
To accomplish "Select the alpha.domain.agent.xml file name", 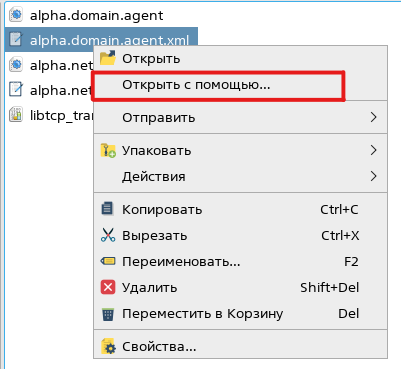I will click(110, 40).
